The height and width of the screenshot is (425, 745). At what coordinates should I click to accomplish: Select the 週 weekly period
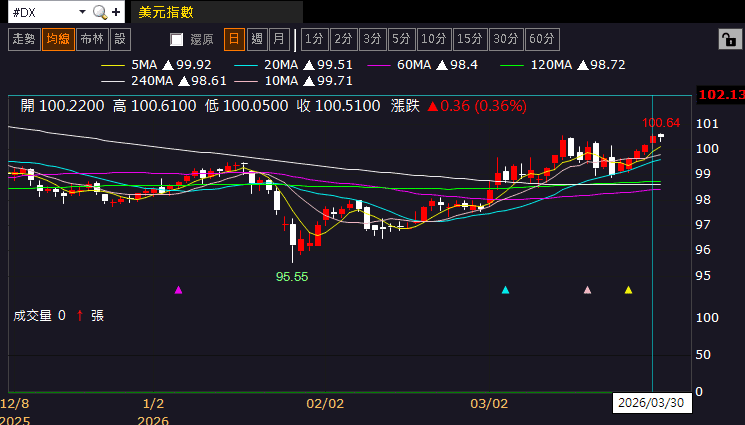click(257, 39)
